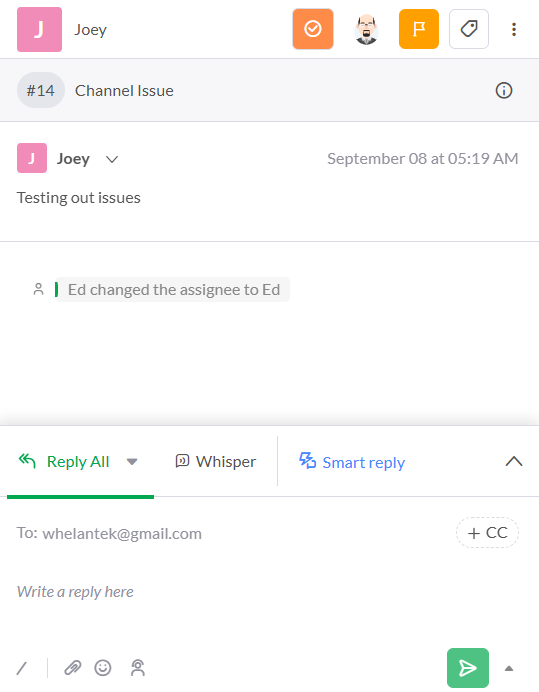Click the green send button
This screenshot has width=539, height=692.
[468, 668]
